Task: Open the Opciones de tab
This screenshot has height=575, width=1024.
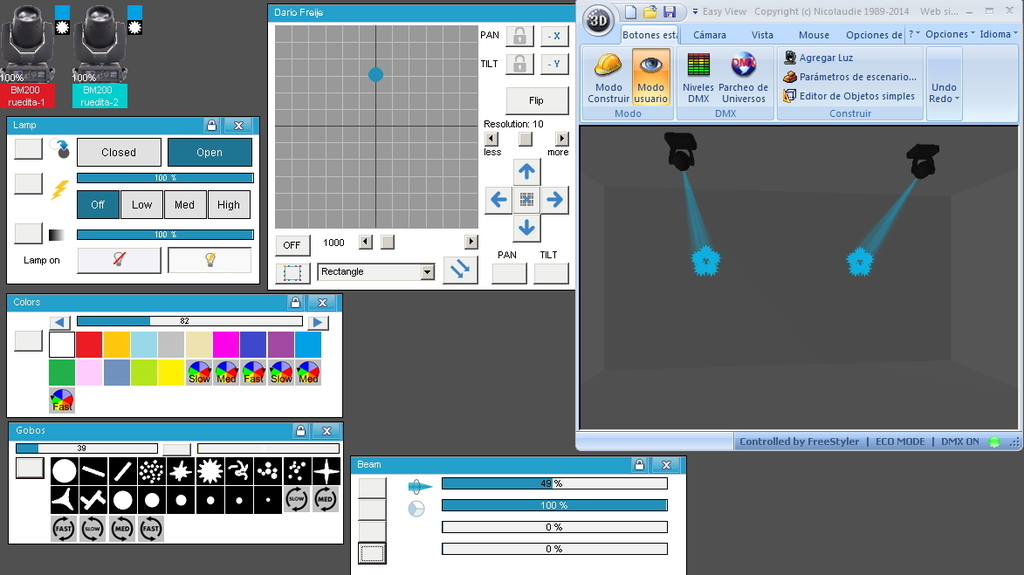Action: coord(874,35)
